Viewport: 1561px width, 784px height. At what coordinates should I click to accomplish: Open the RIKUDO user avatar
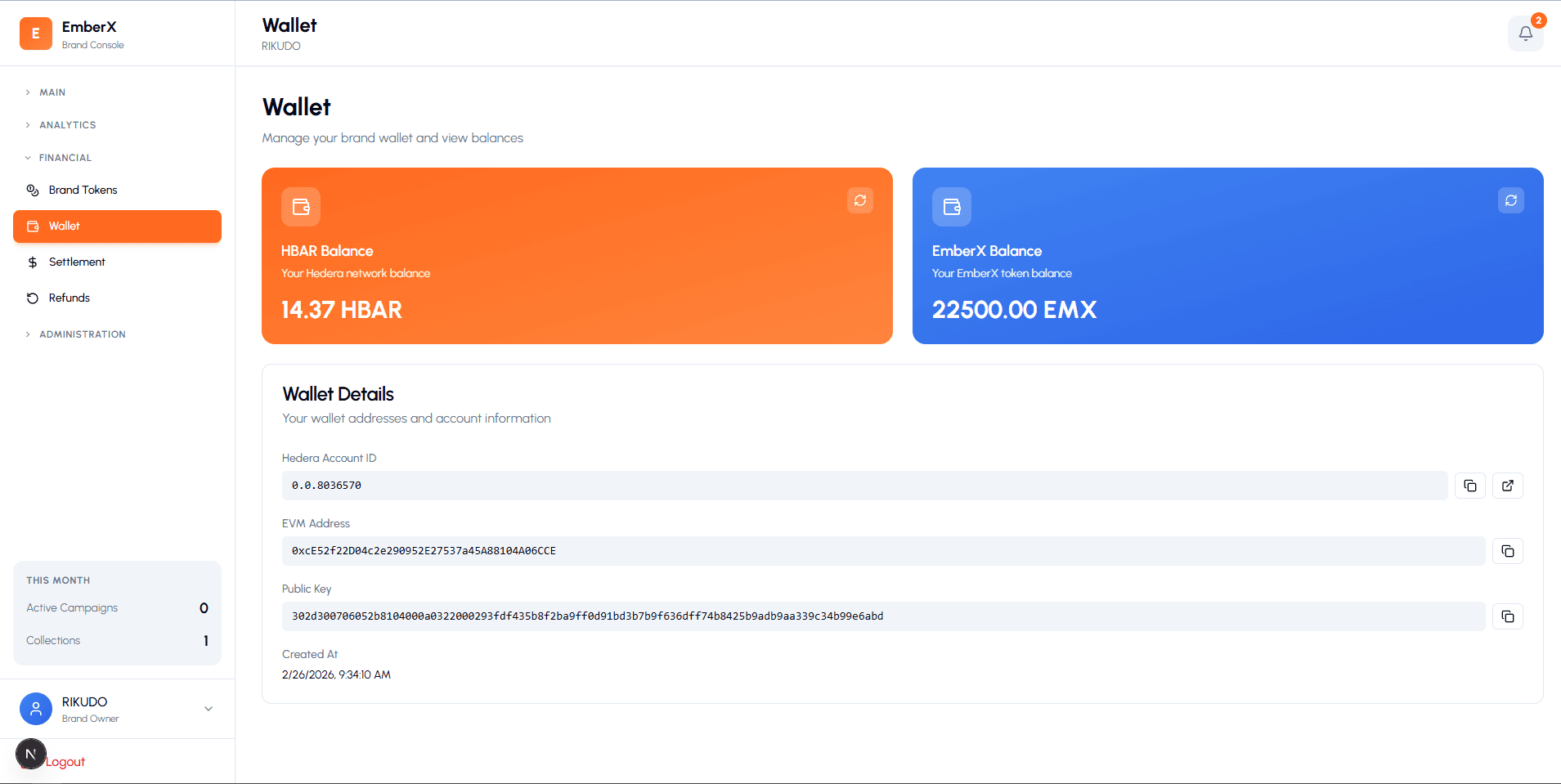click(35, 709)
